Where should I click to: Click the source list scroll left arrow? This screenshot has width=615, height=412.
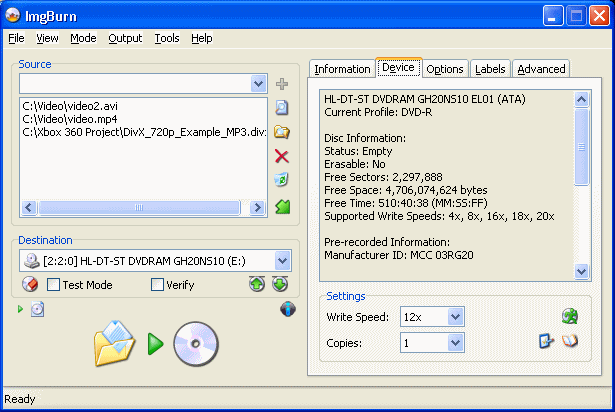29,207
